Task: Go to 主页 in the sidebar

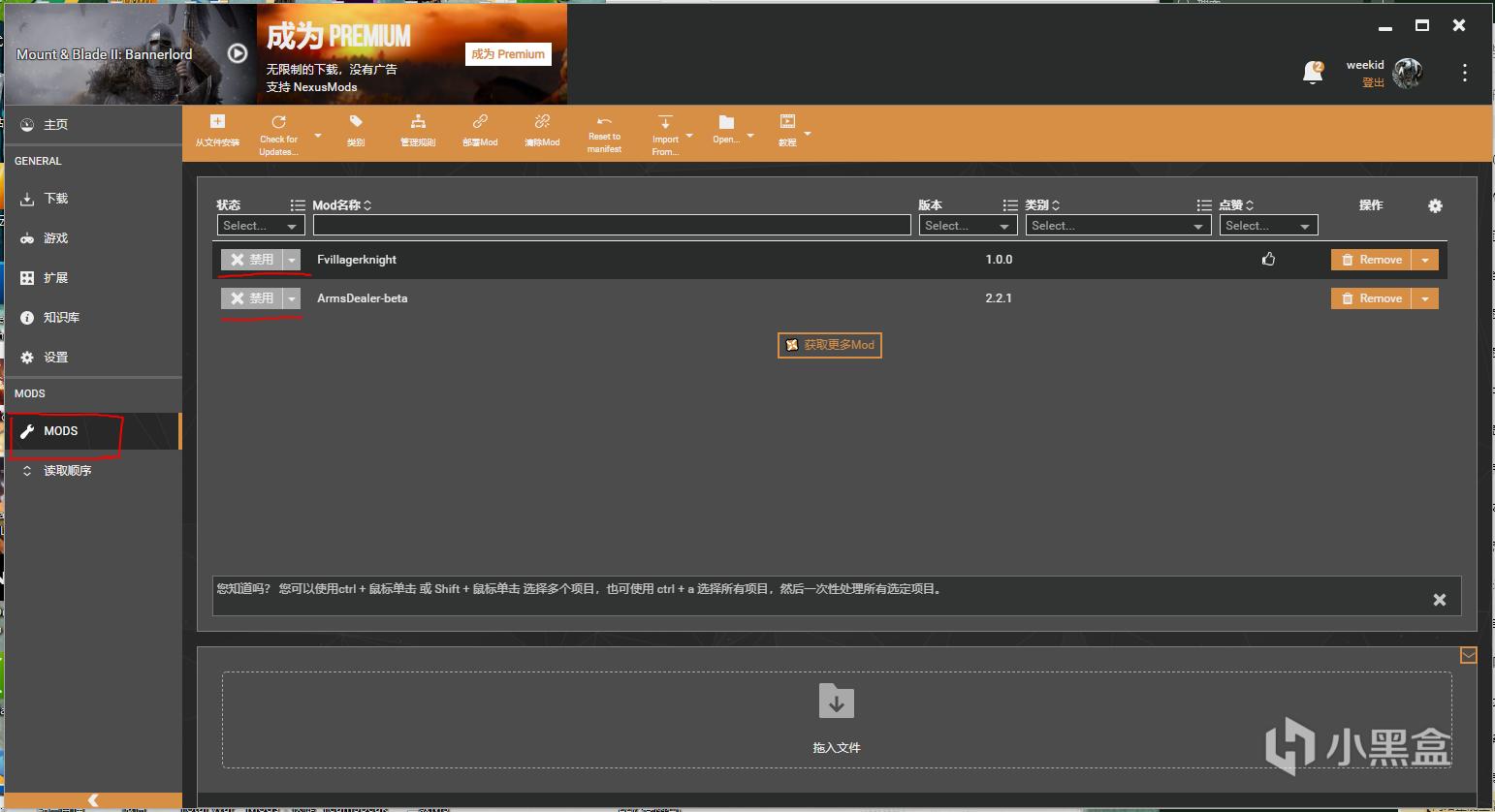Action: (x=93, y=125)
